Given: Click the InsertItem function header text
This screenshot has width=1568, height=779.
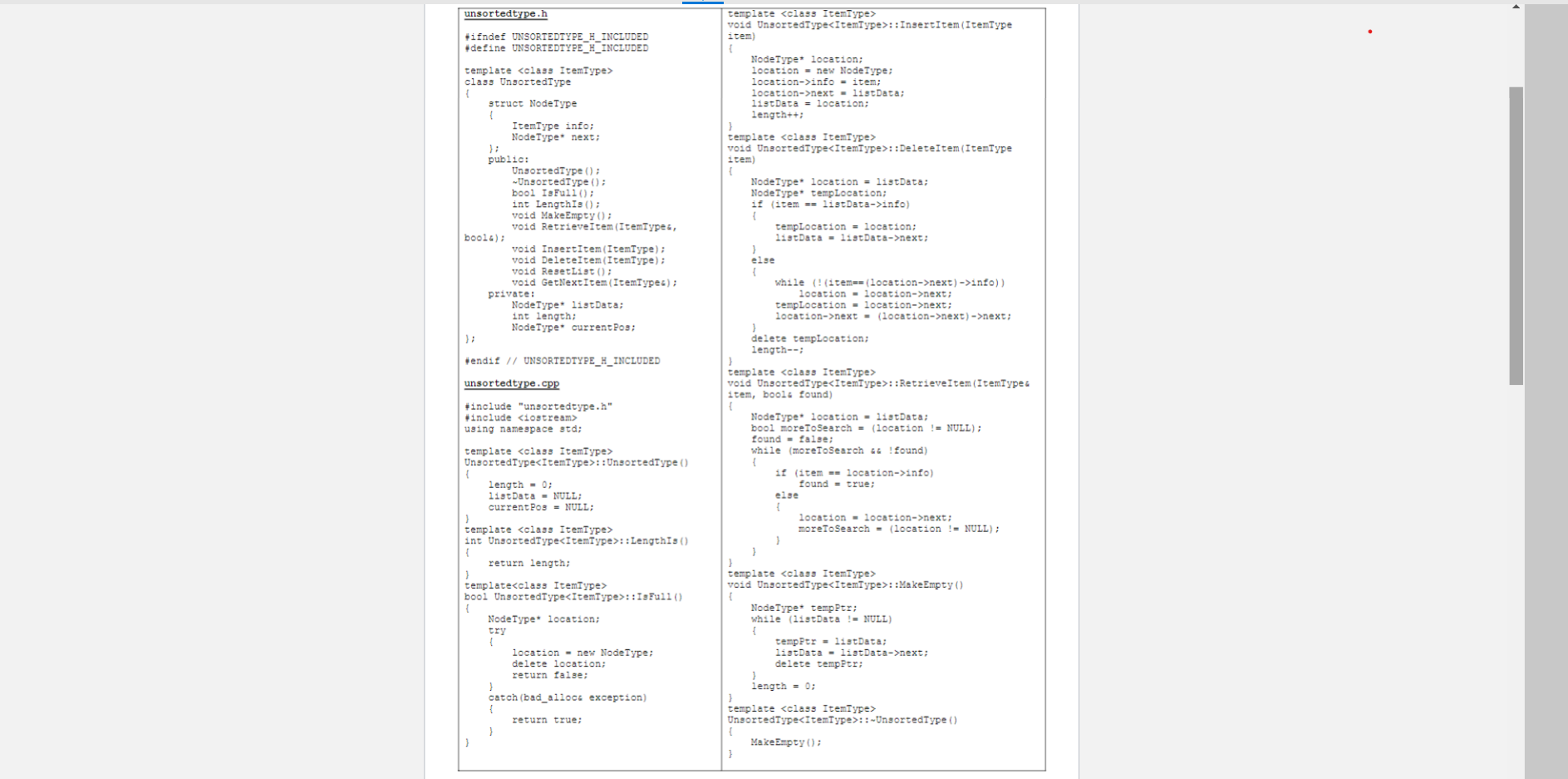Looking at the screenshot, I should click(x=868, y=25).
